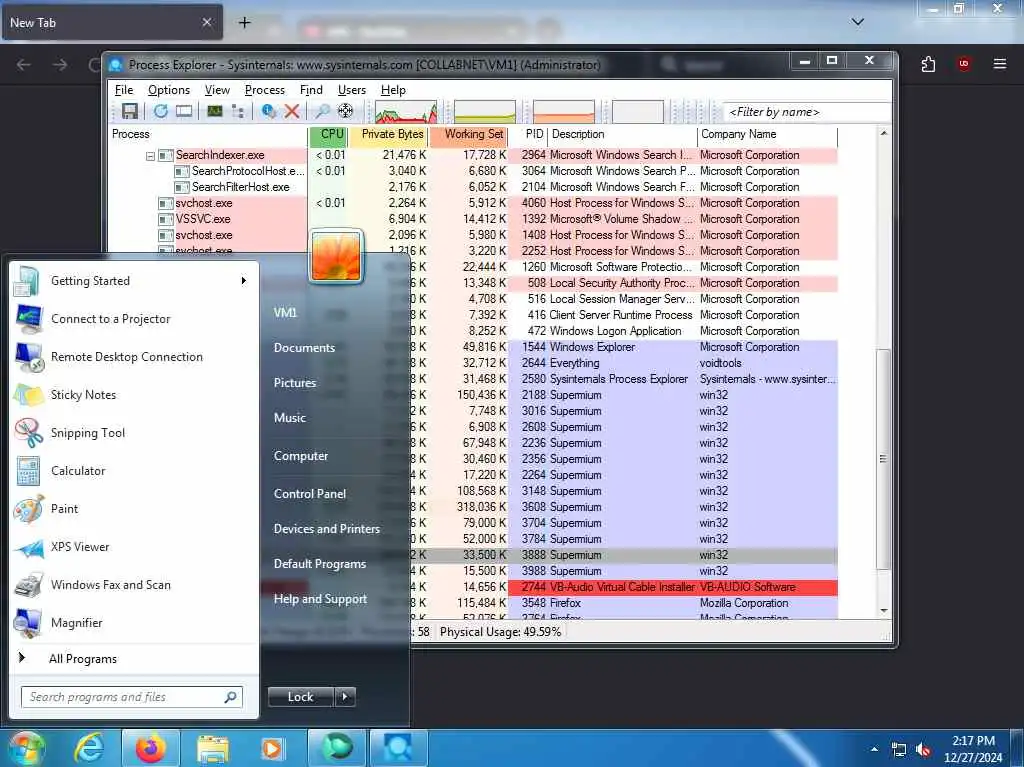Open System Information via toolbar icon
Viewport: 1024px width, 767px height.
tap(214, 111)
